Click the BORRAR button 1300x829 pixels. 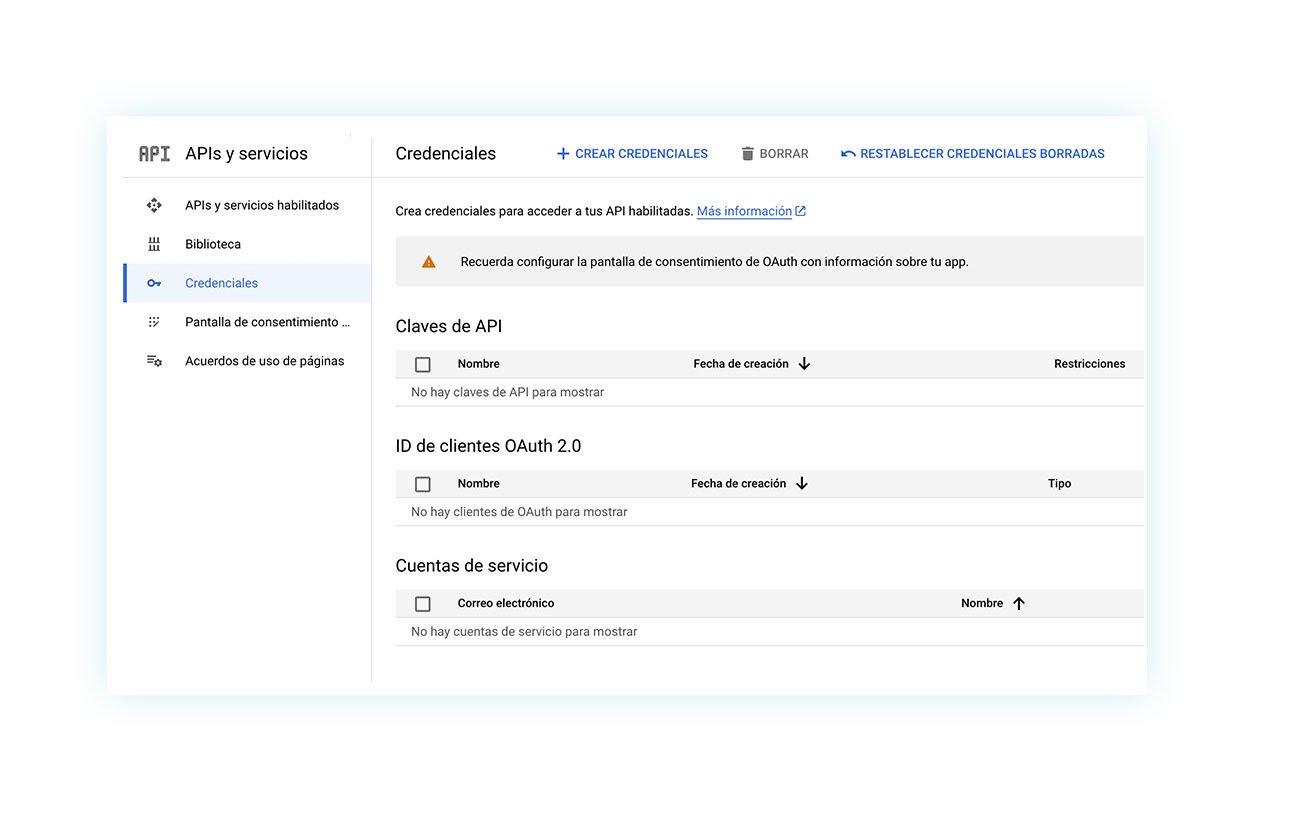pos(775,154)
